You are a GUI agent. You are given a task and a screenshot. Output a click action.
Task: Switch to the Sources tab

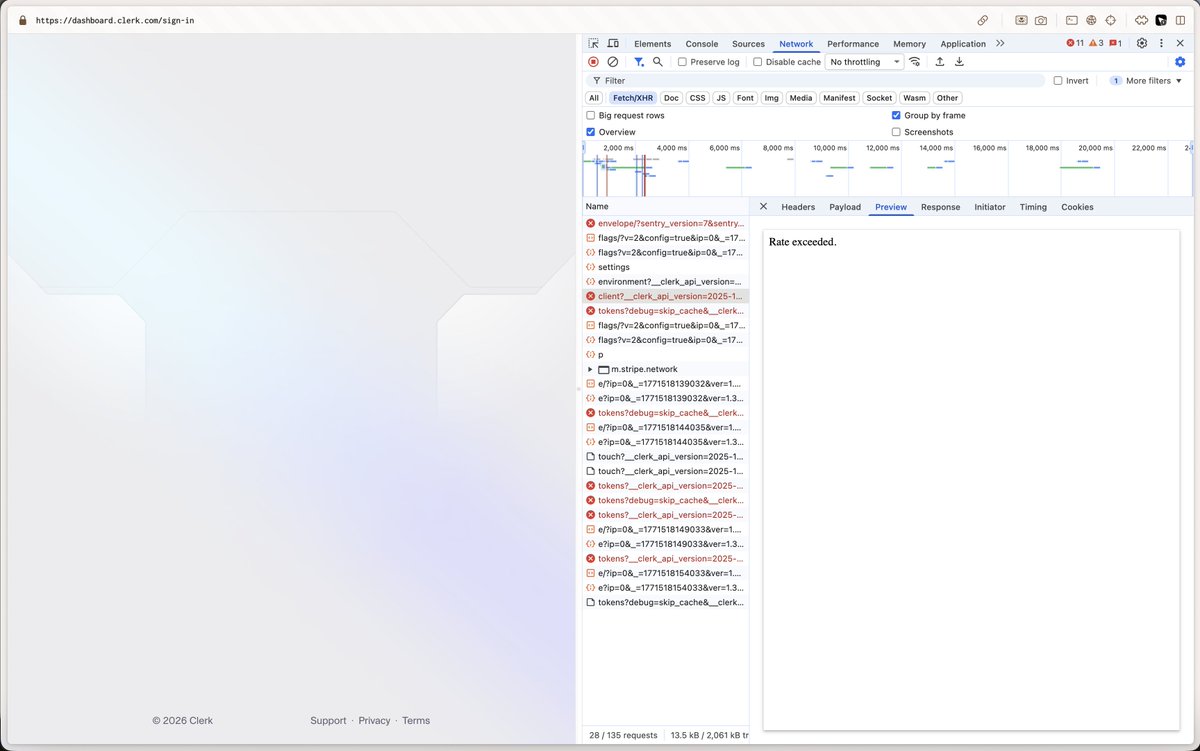(748, 44)
